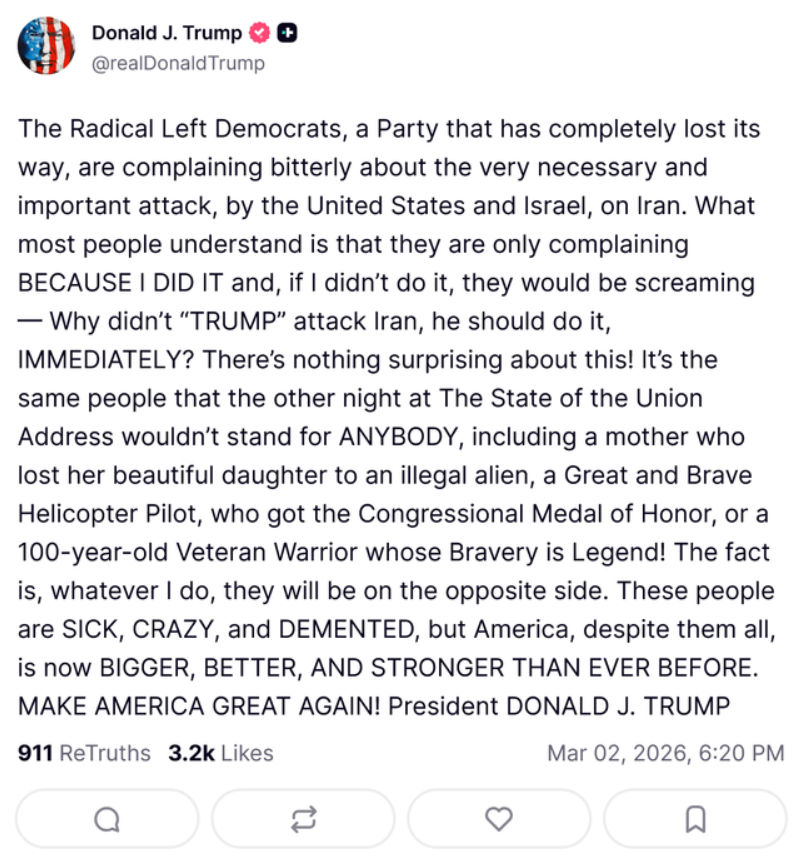800x865 pixels.
Task: Click the word ReTruths under the post
Action: pos(105,753)
